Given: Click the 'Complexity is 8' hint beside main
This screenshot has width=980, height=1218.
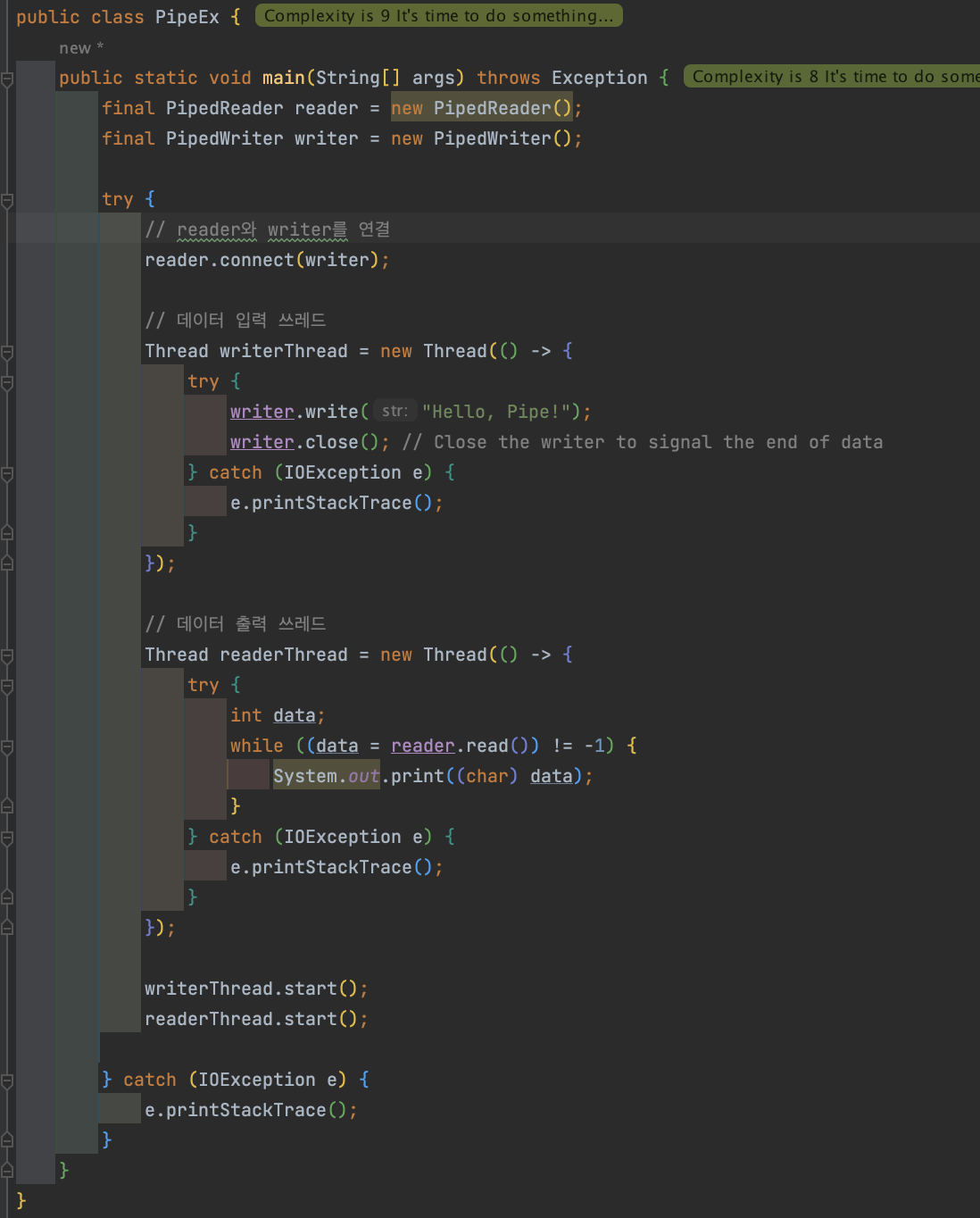Looking at the screenshot, I should pos(832,77).
